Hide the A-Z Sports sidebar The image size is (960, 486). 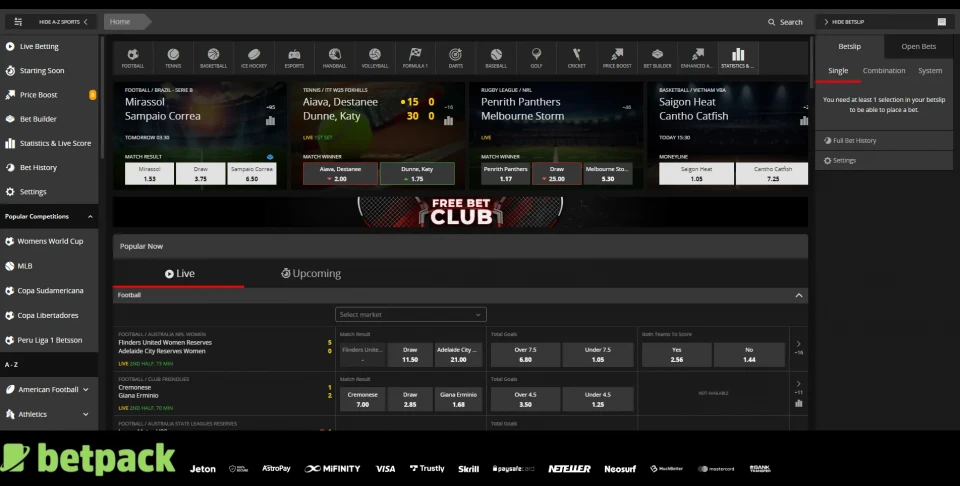click(x=63, y=22)
